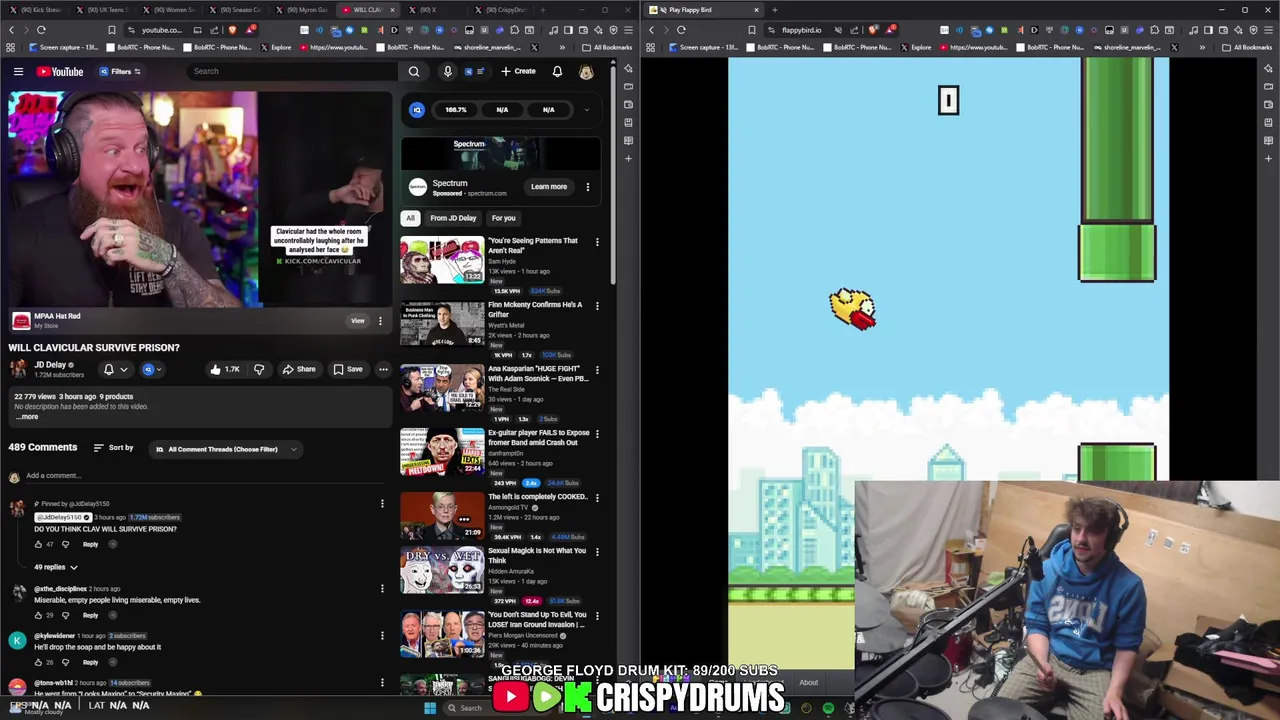The height and width of the screenshot is (720, 1280).
Task: Select the From JD Delay chip
Action: [x=453, y=218]
